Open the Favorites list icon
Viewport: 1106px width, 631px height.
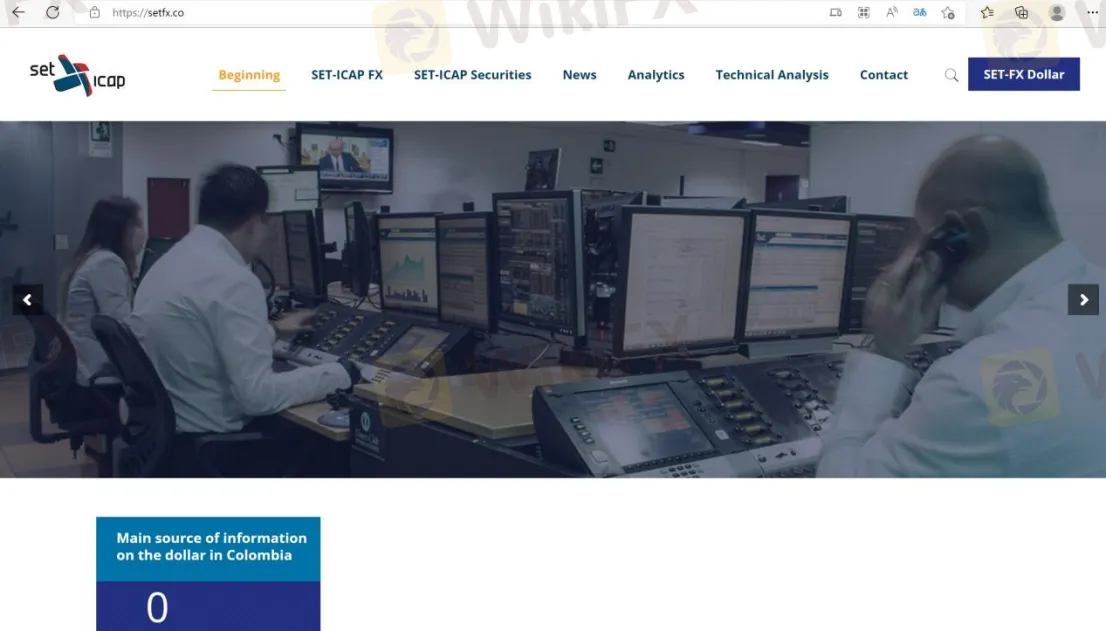(987, 12)
